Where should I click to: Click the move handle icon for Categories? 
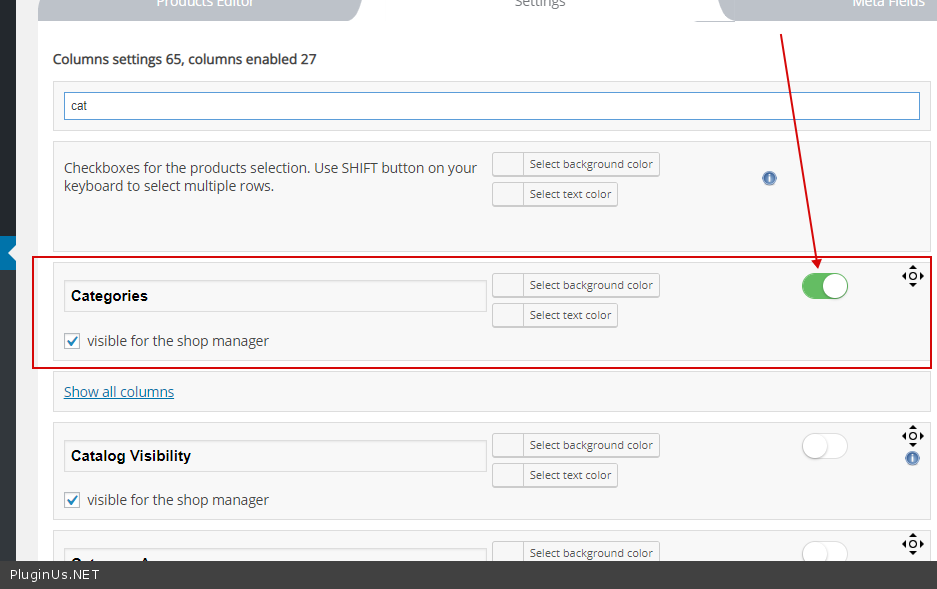912,276
